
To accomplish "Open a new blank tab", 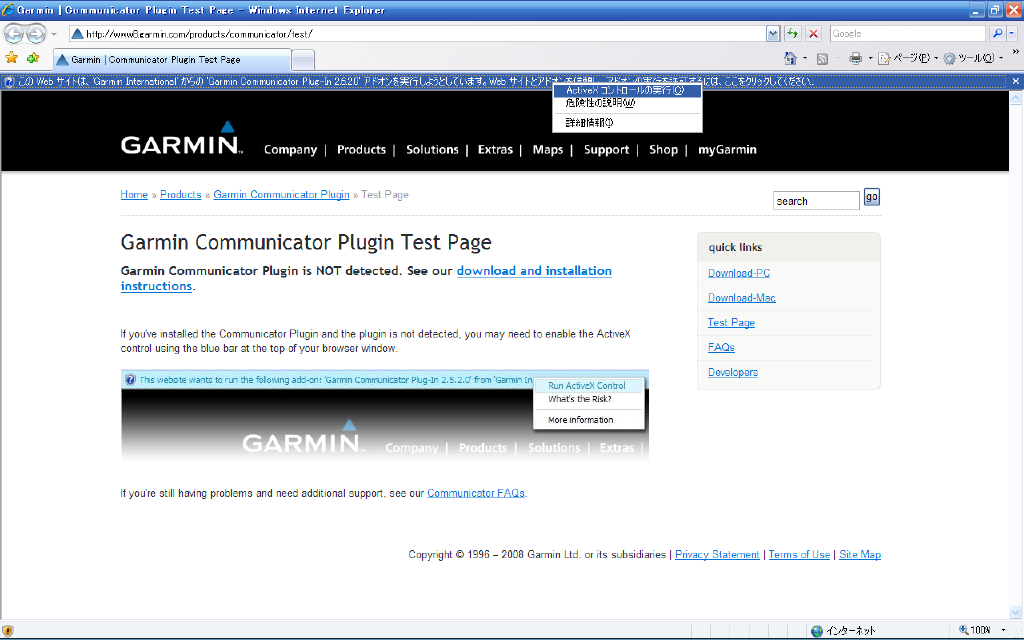I will point(303,60).
